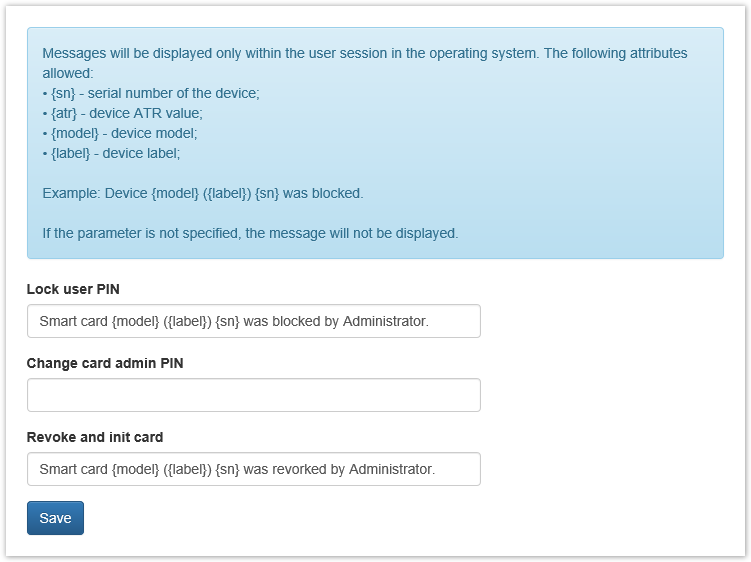Click the {sn} serial number bullet line
The image size is (751, 562).
tap(152, 93)
